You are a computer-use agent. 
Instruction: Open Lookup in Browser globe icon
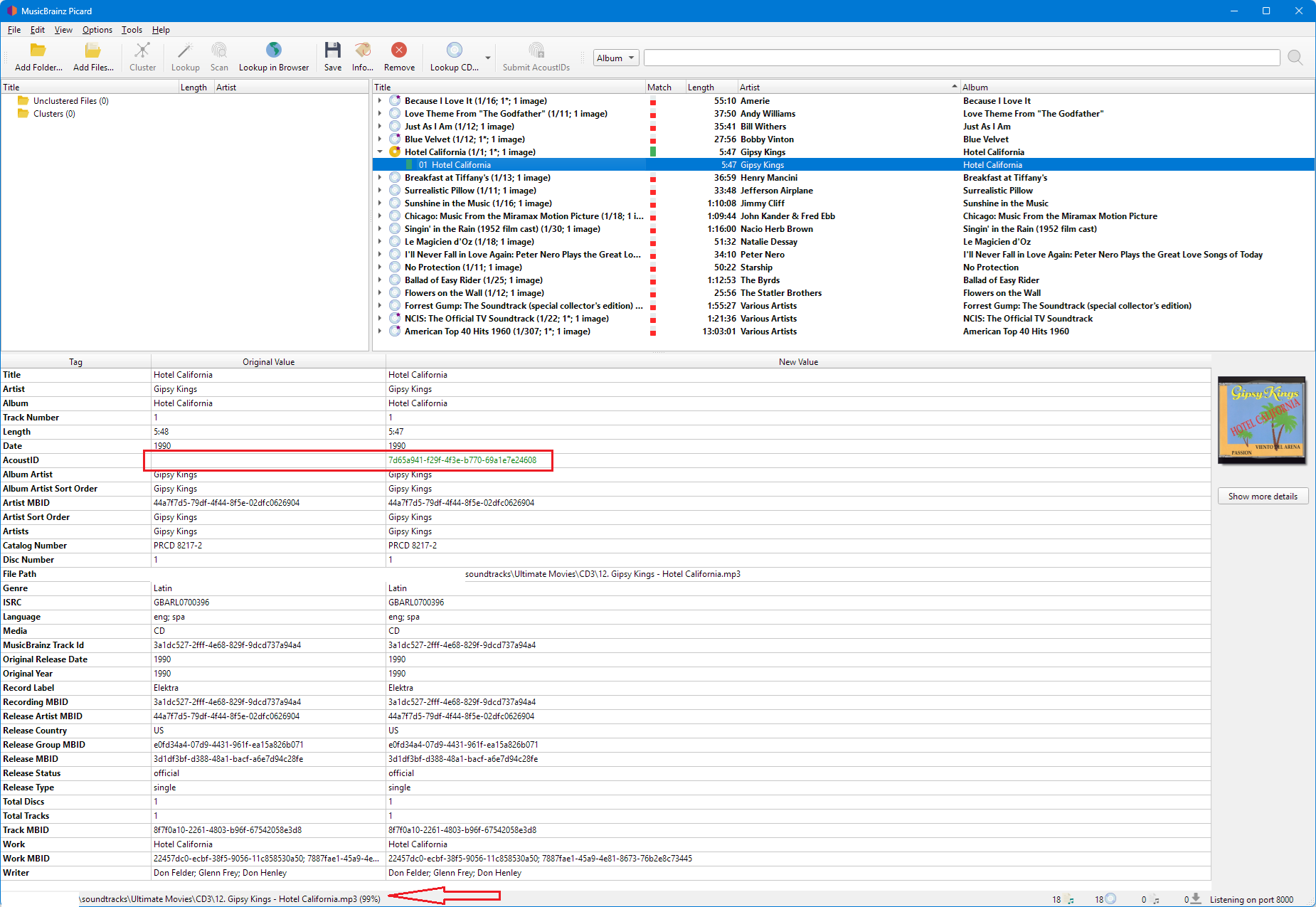pyautogui.click(x=274, y=51)
